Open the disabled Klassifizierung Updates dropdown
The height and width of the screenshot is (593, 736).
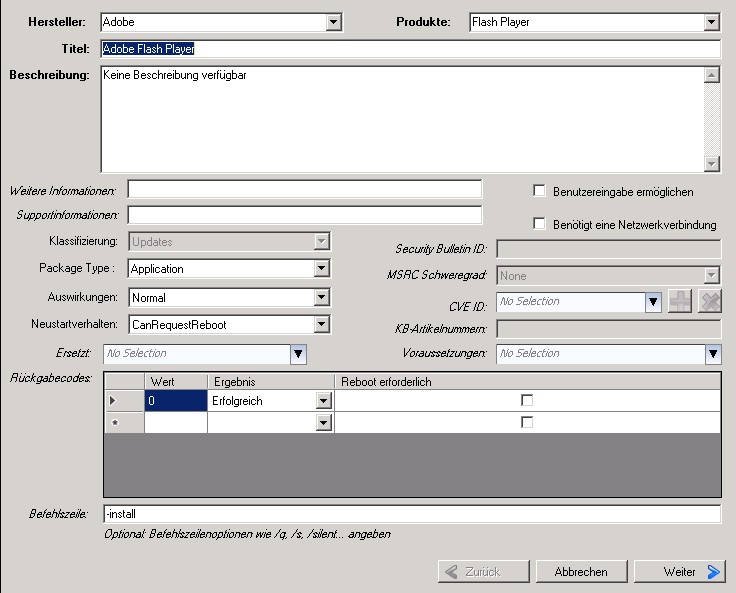[322, 241]
